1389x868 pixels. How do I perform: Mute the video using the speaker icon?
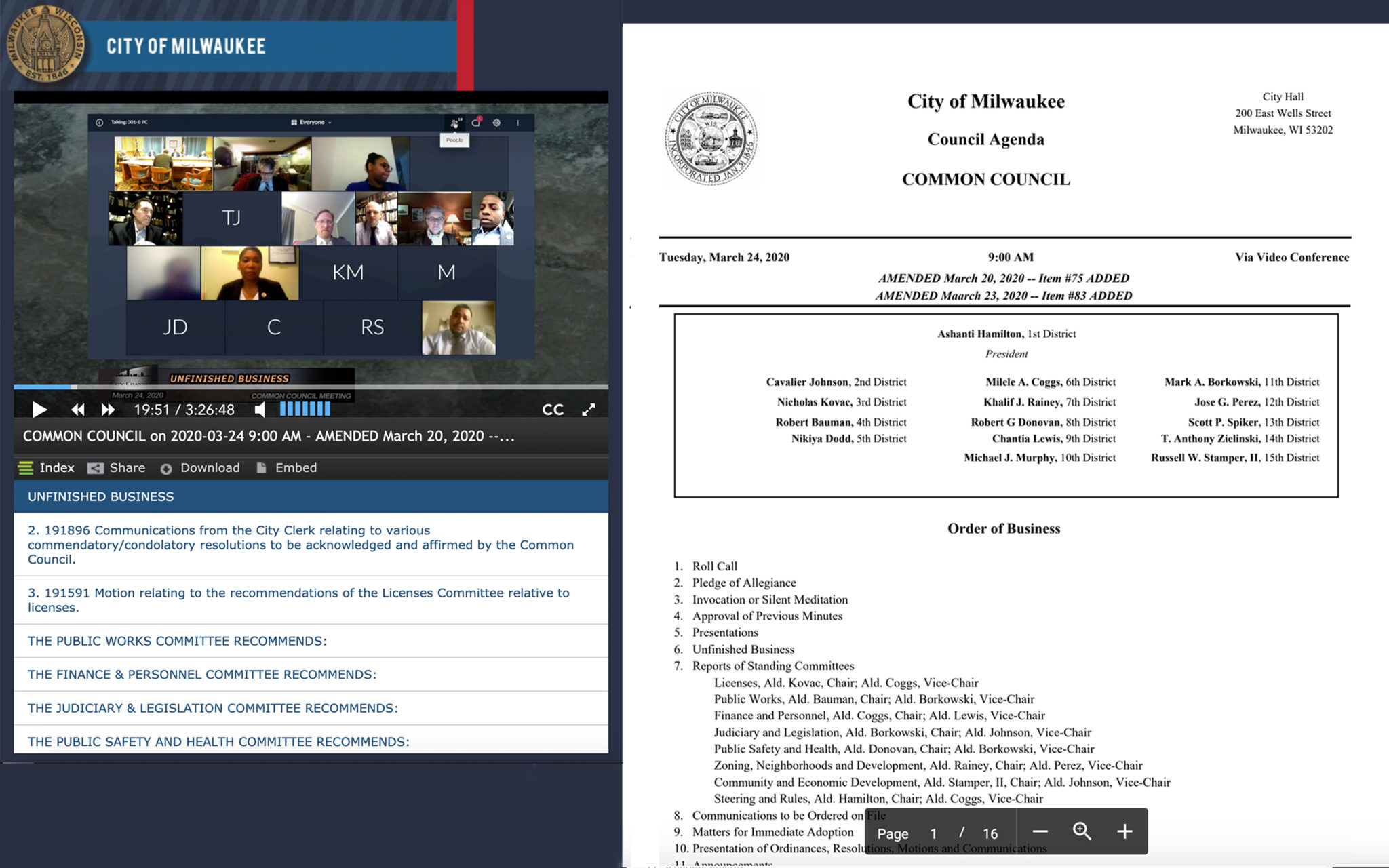(x=260, y=410)
